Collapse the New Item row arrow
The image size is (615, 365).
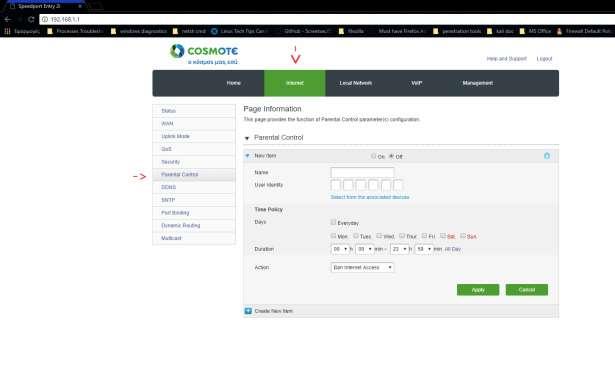(247, 156)
